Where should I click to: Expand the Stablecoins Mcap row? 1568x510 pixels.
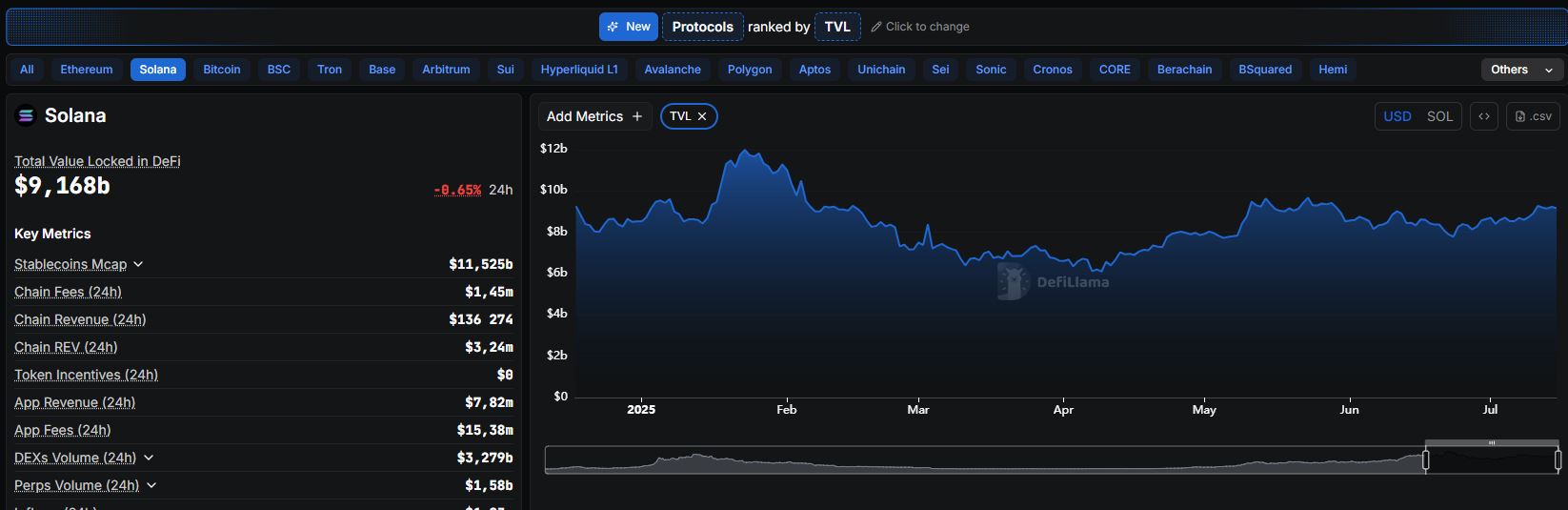coord(138,264)
